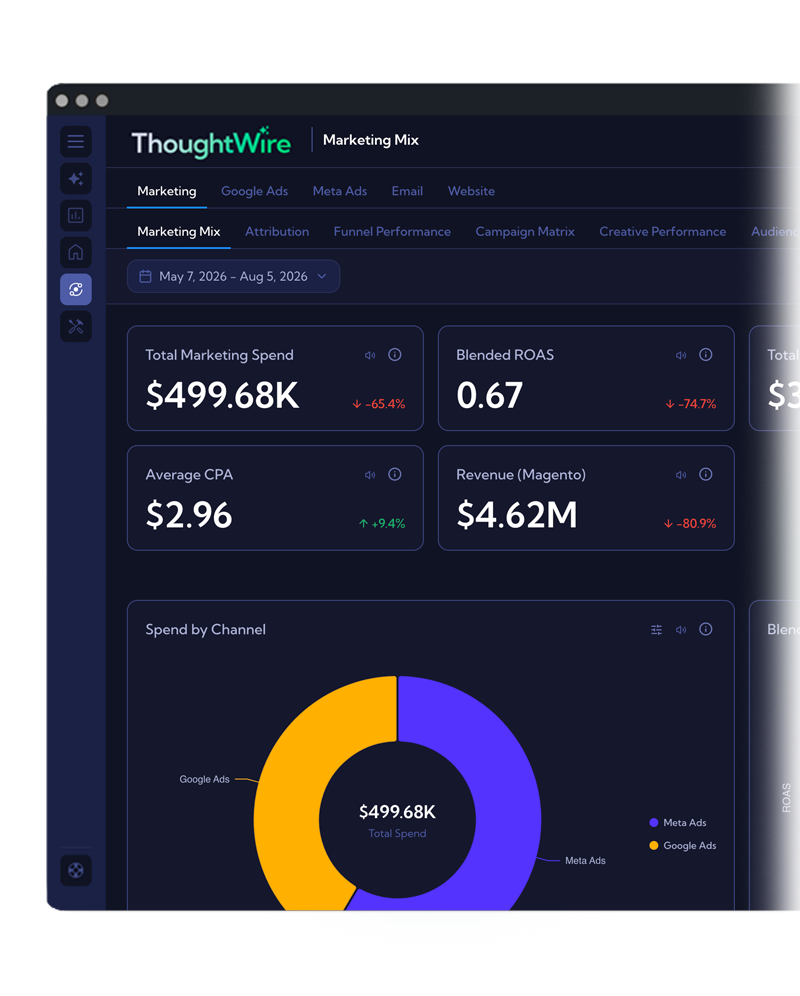Switch to the Google Ads tab
The height and width of the screenshot is (996, 800).
click(254, 191)
